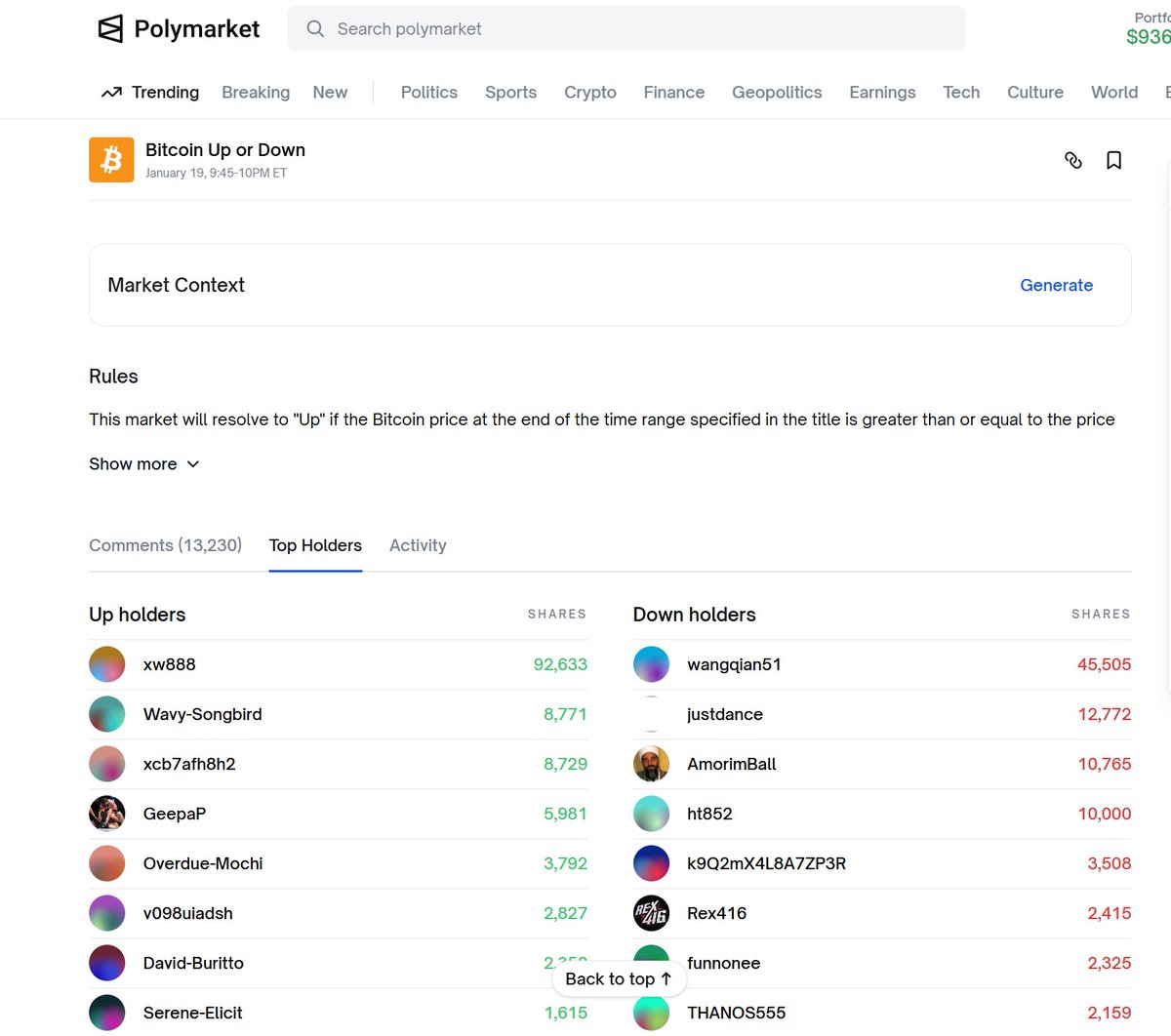
Task: Click the search magnifier icon
Action: pos(315,29)
